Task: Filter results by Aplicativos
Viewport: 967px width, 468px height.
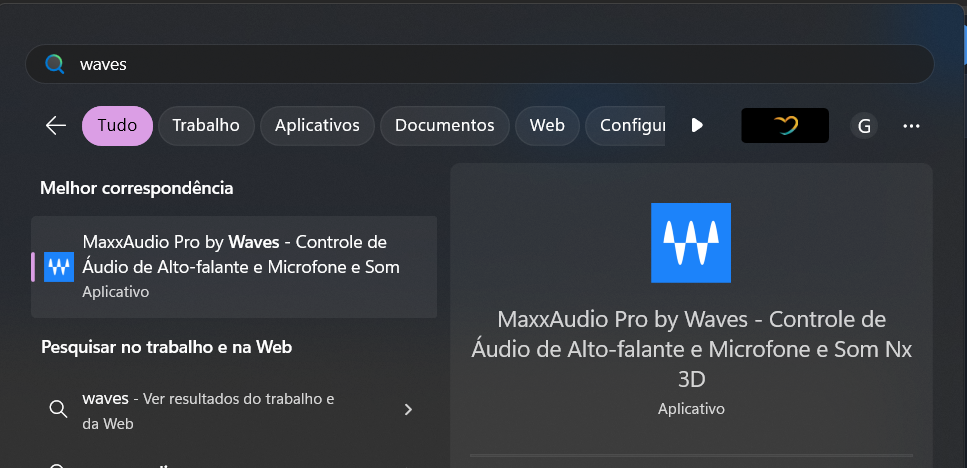Action: [x=317, y=125]
